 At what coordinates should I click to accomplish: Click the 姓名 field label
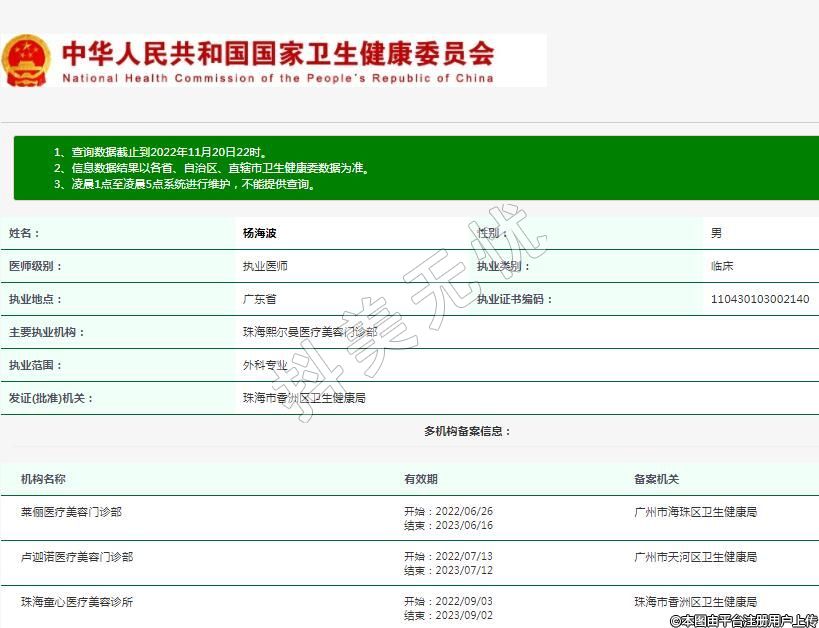[x=24, y=233]
